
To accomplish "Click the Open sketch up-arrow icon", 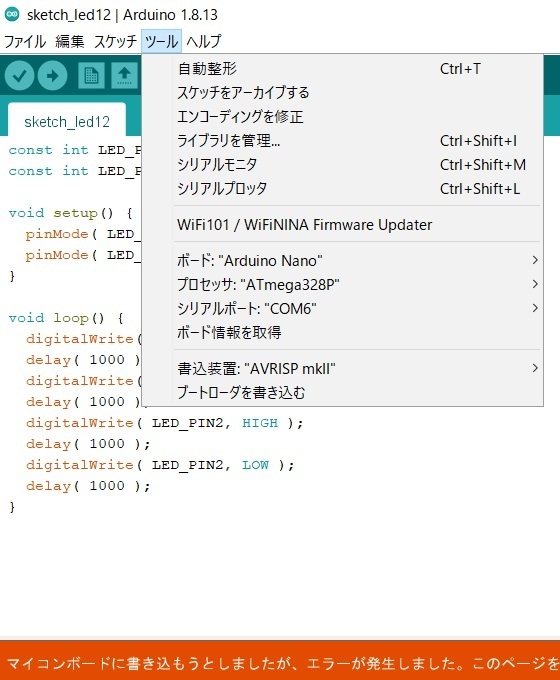I will (x=124, y=76).
